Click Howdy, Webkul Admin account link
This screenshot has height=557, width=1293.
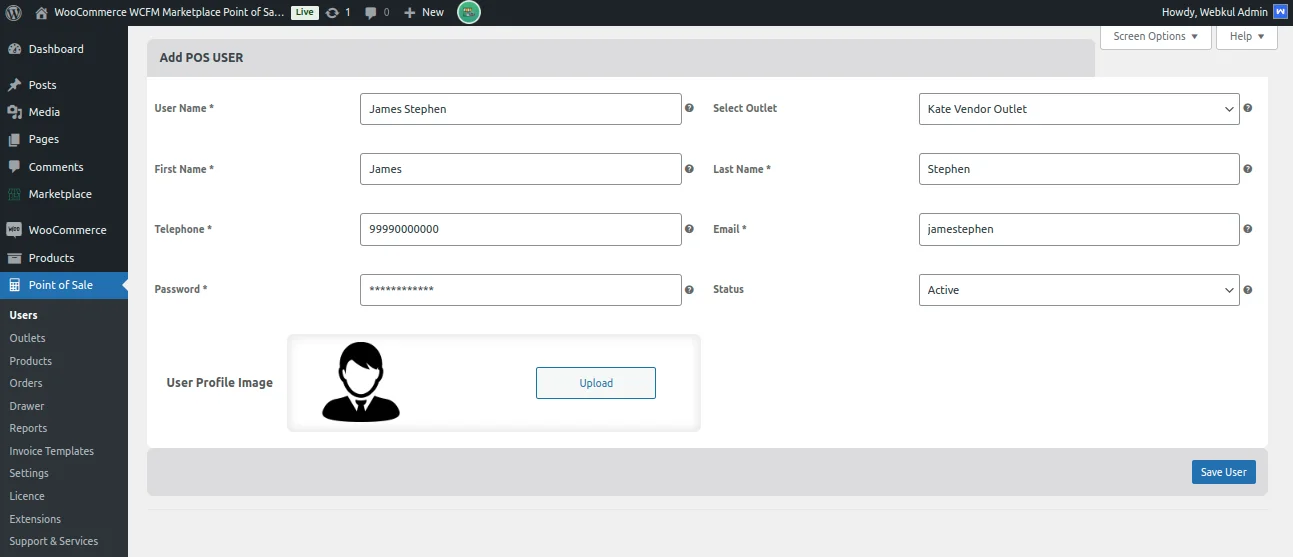1224,12
